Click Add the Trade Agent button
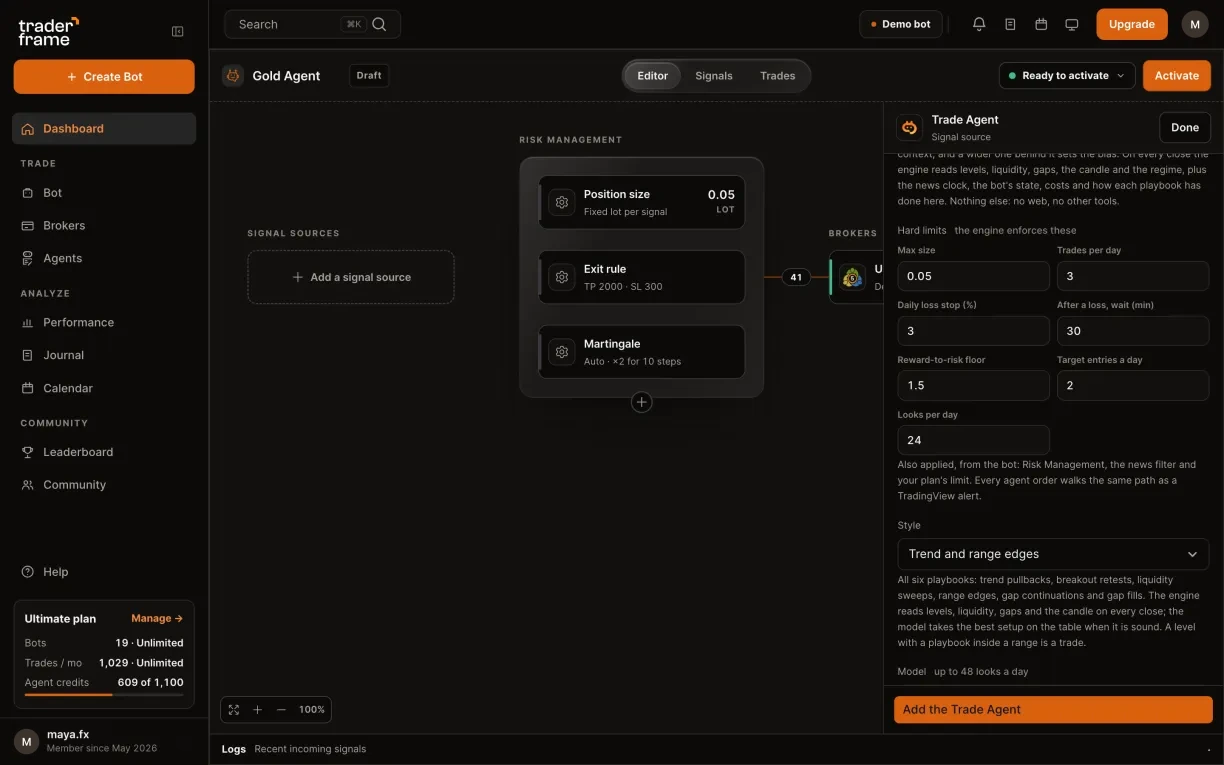Viewport: 1224px width, 765px height. [1053, 710]
